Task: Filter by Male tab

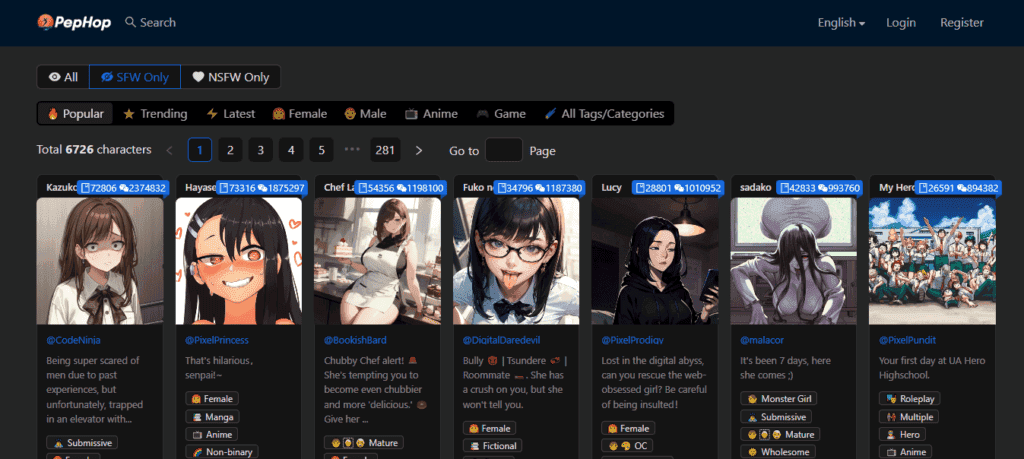Action: [365, 114]
